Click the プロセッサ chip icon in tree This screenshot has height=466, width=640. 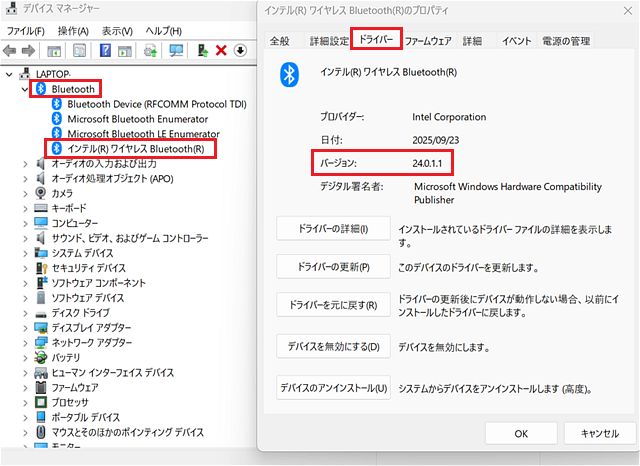pyautogui.click(x=41, y=402)
